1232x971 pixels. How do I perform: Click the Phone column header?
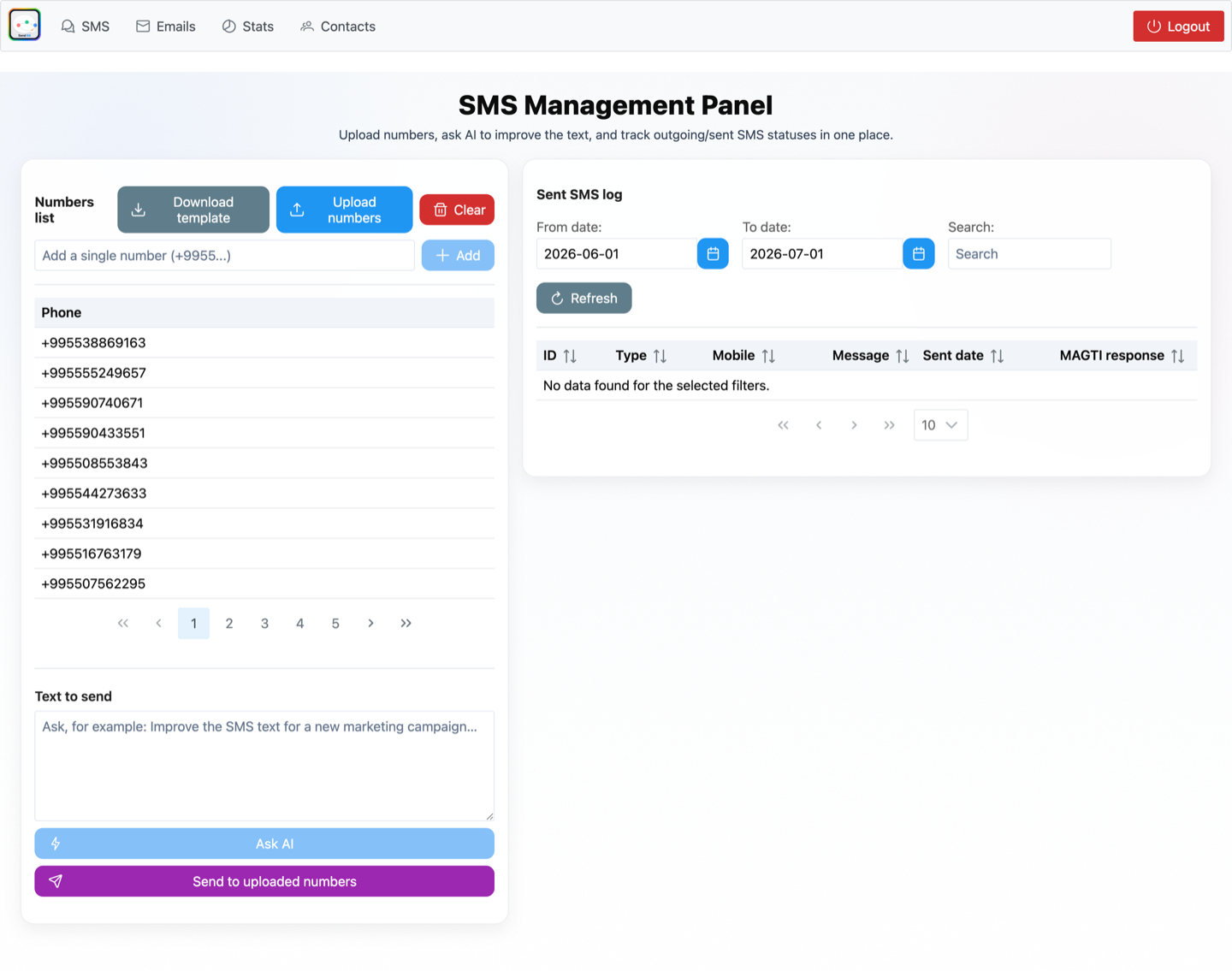(x=264, y=312)
